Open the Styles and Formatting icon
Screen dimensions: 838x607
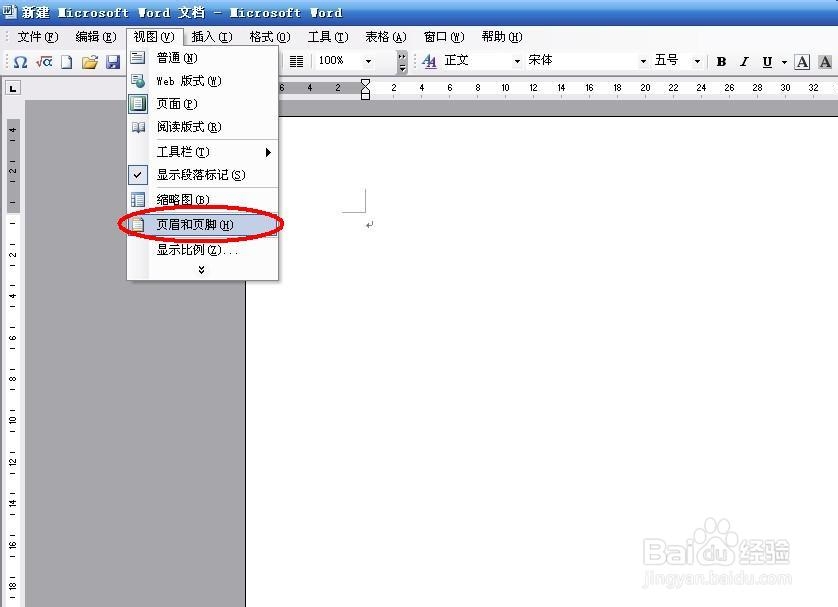pos(429,61)
